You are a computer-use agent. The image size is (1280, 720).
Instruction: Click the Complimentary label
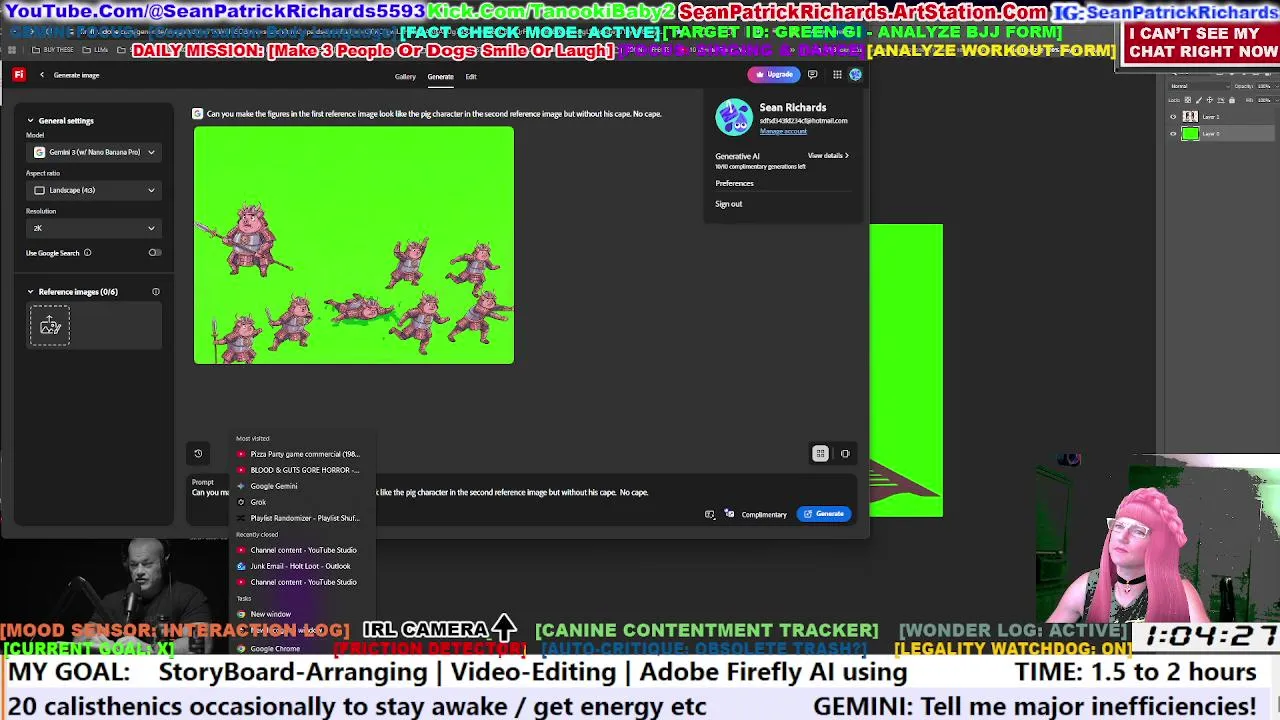click(764, 515)
